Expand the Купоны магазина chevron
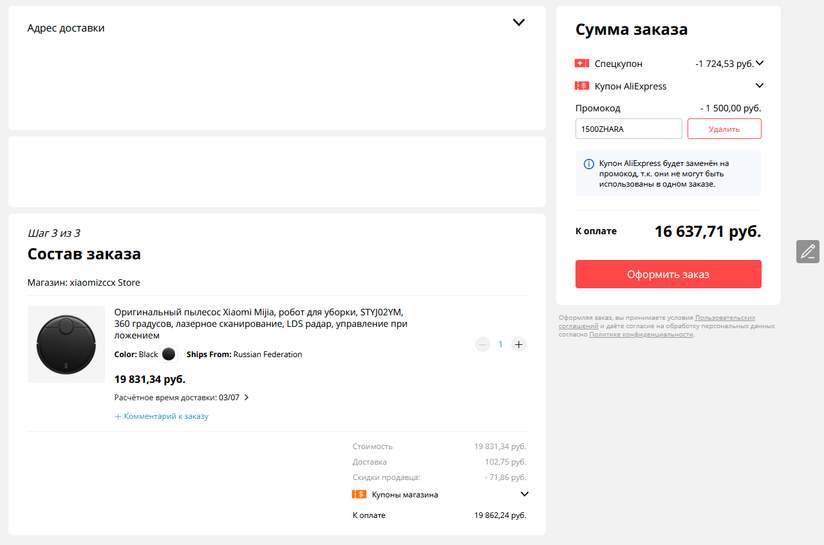 pyautogui.click(x=524, y=494)
